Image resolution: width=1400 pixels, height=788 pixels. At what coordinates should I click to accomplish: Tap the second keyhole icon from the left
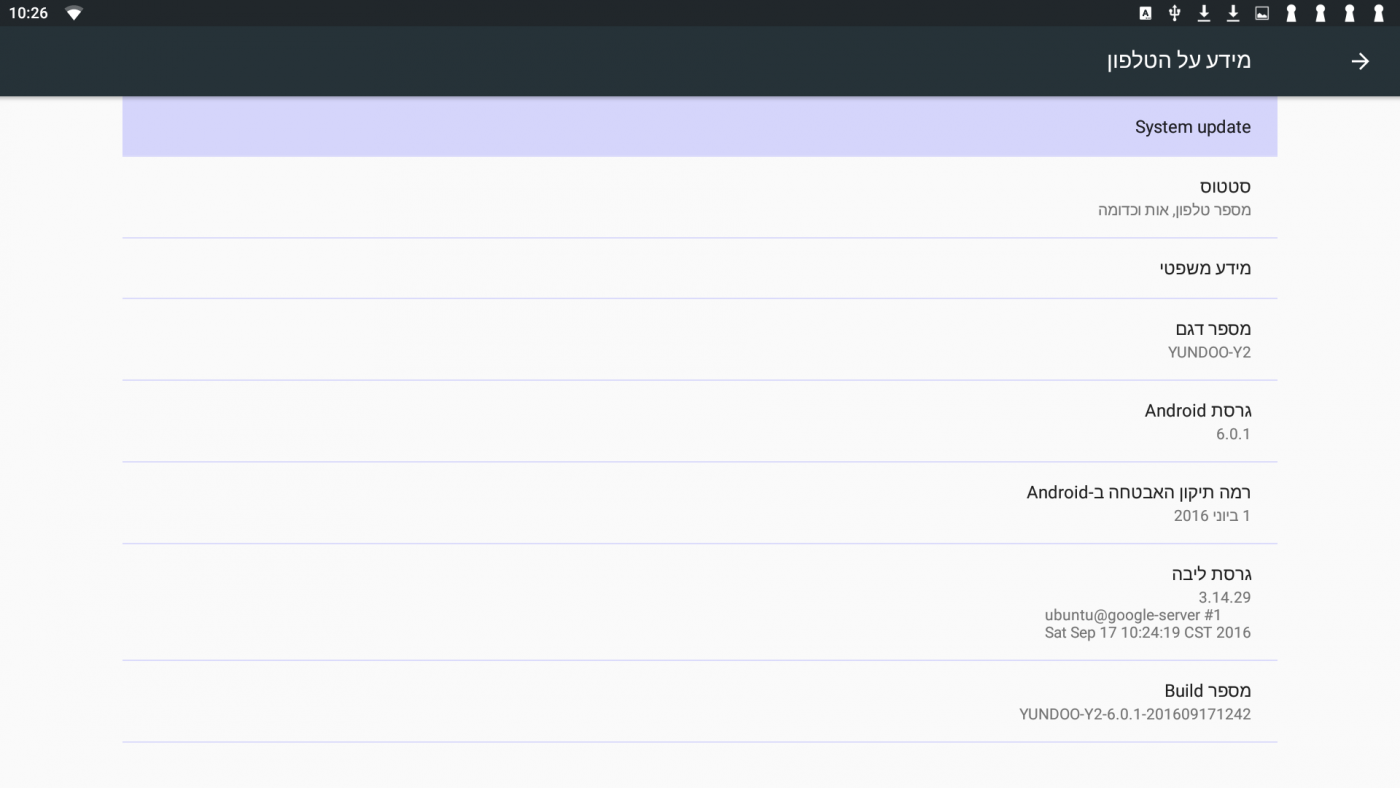[x=1320, y=13]
